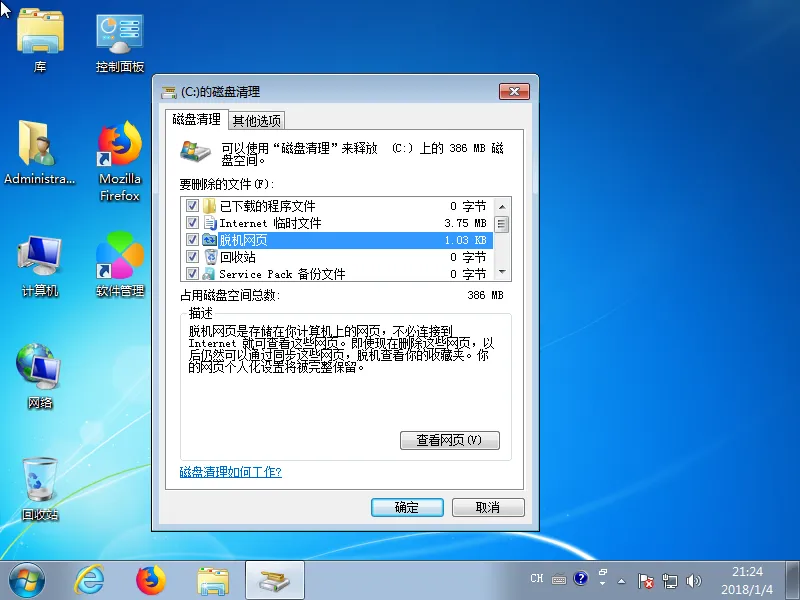Screen dimensions: 800x600
Task: Open the 控制面板 desktop icon
Action: 119,42
